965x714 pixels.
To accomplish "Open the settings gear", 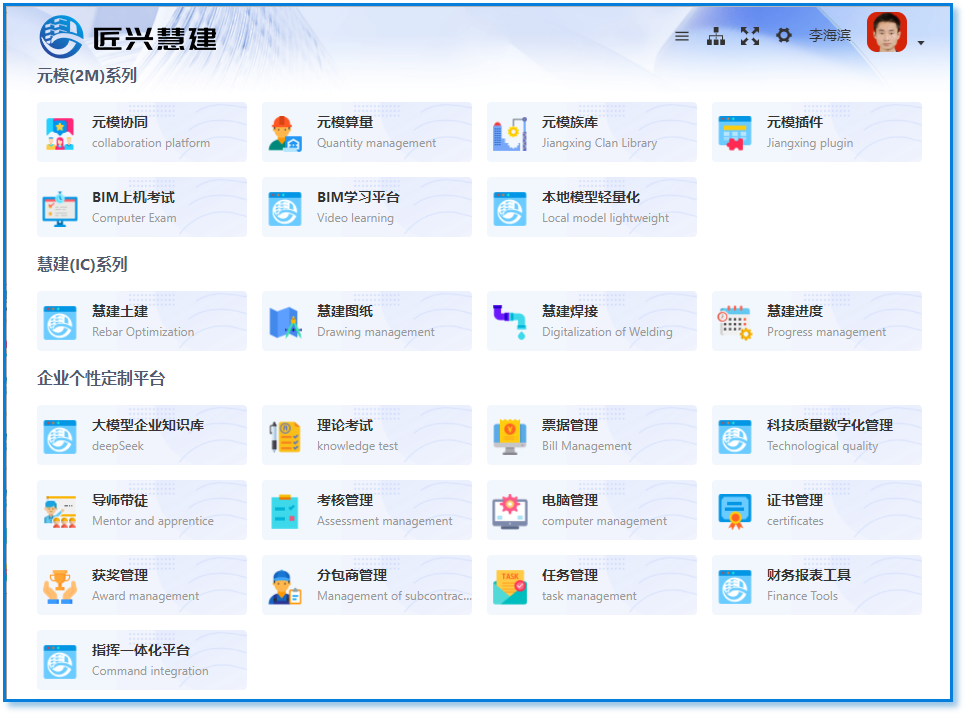I will pos(784,35).
